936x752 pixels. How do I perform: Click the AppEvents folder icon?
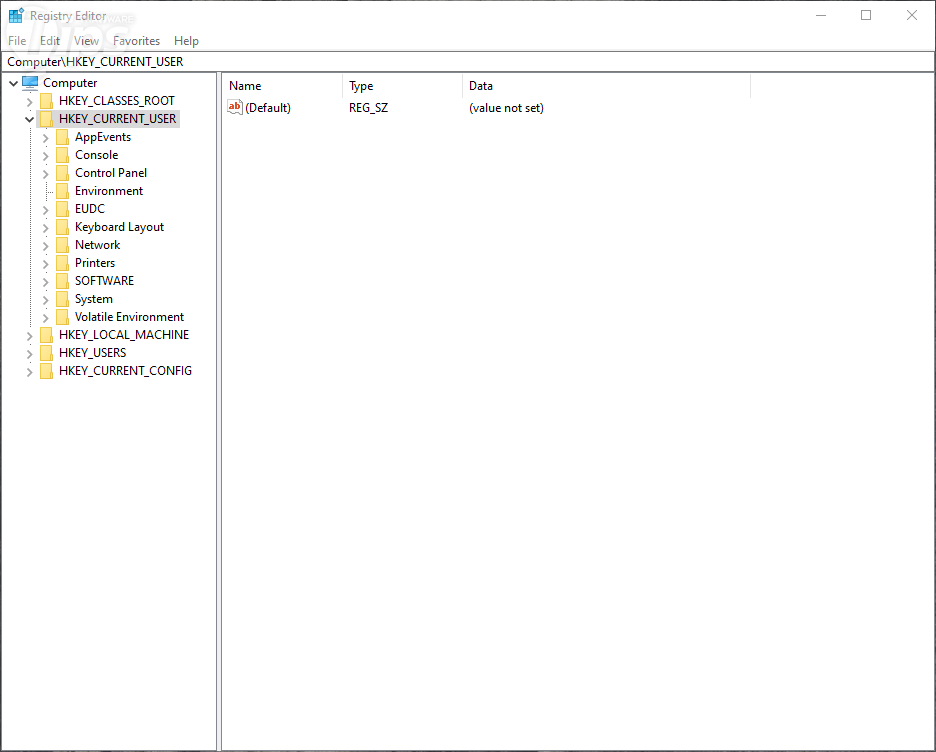click(62, 137)
